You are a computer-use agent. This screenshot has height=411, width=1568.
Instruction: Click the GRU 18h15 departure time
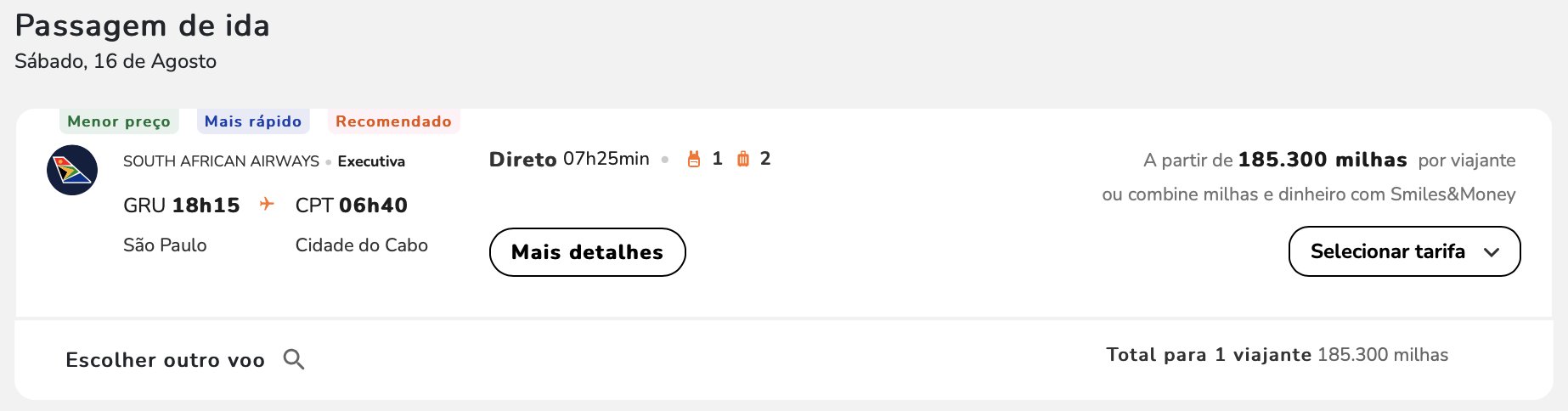click(x=182, y=205)
